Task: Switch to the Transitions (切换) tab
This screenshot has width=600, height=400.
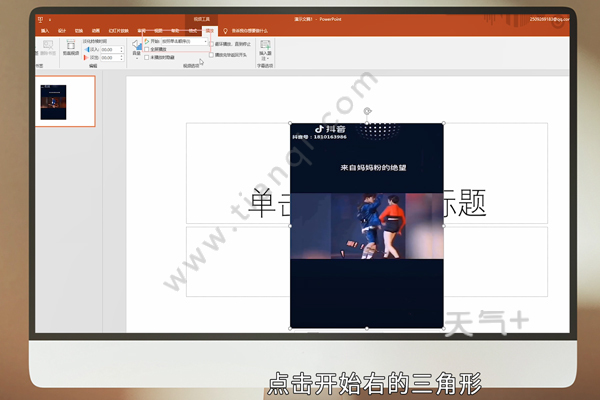Action: click(79, 31)
